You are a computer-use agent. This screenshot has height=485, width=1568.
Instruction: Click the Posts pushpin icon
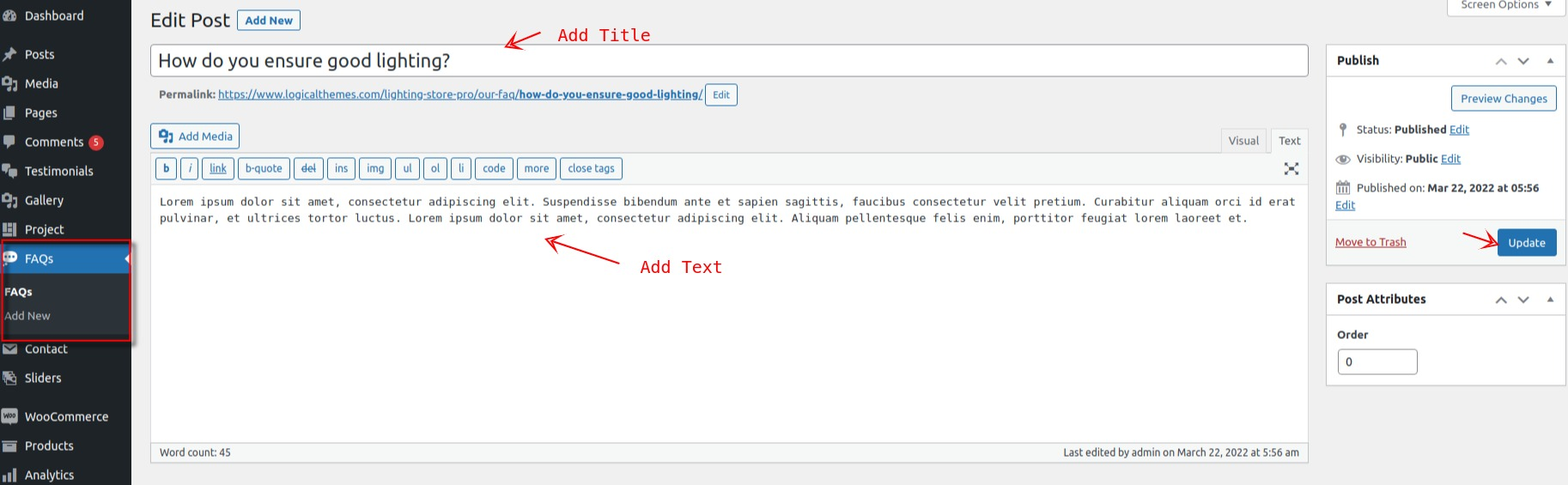click(9, 54)
